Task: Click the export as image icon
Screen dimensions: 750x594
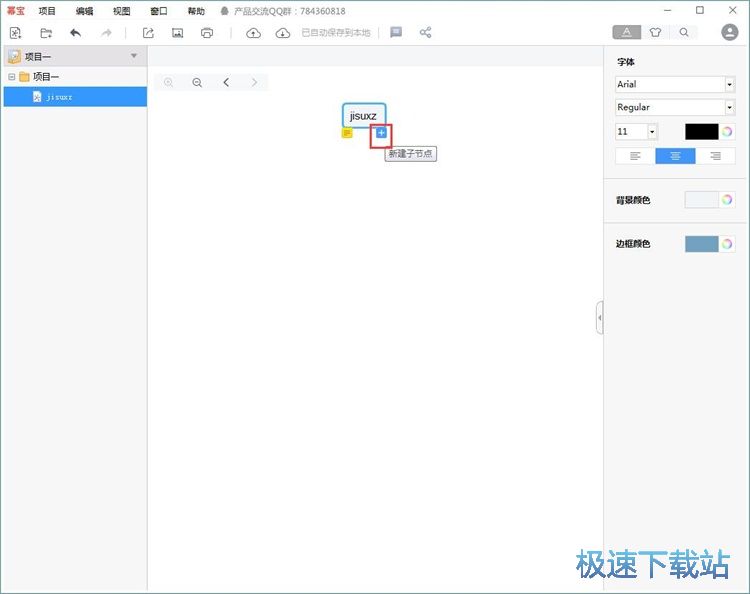Action: (177, 33)
